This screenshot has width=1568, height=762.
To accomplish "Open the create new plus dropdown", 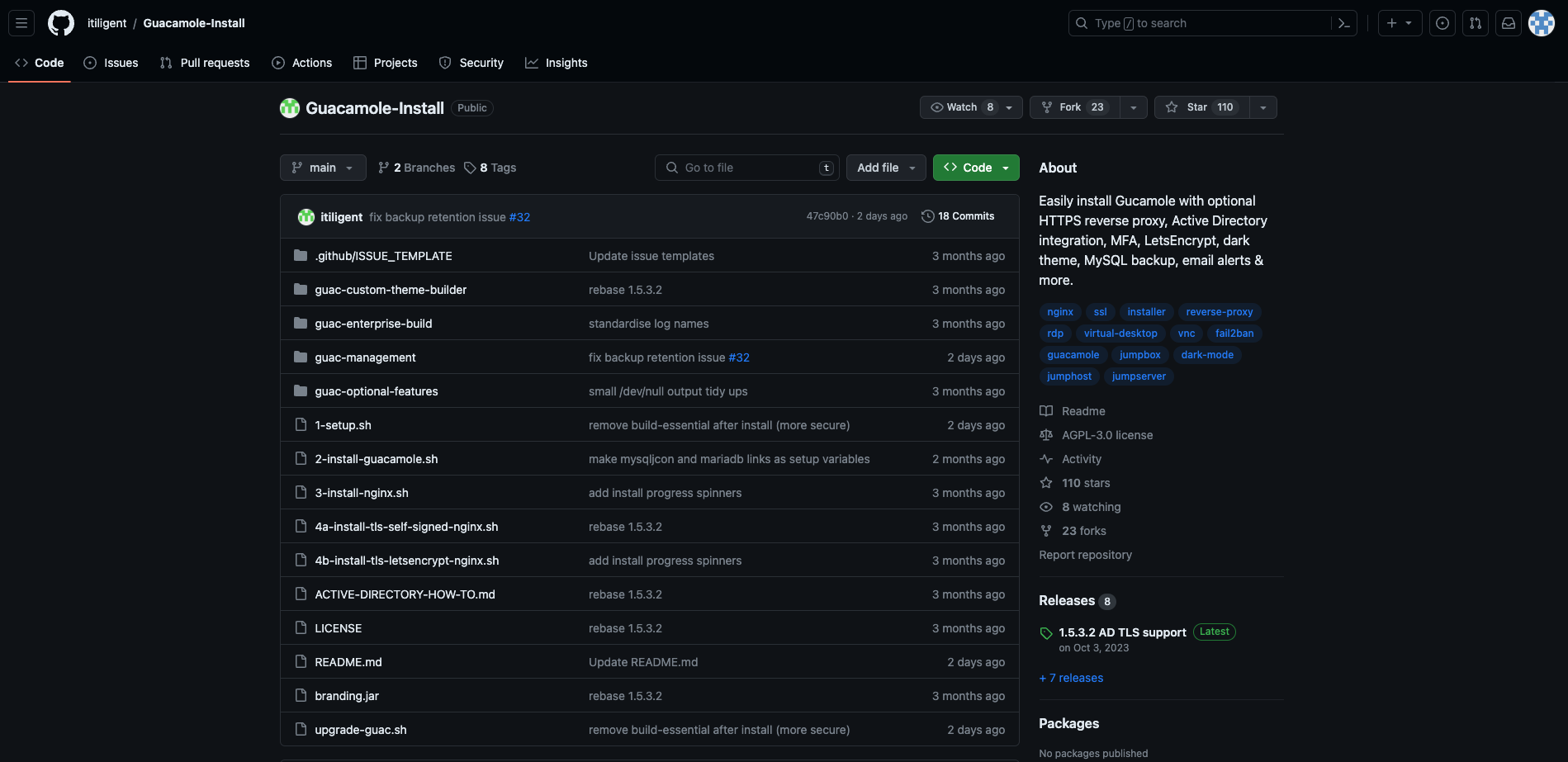I will [1400, 23].
